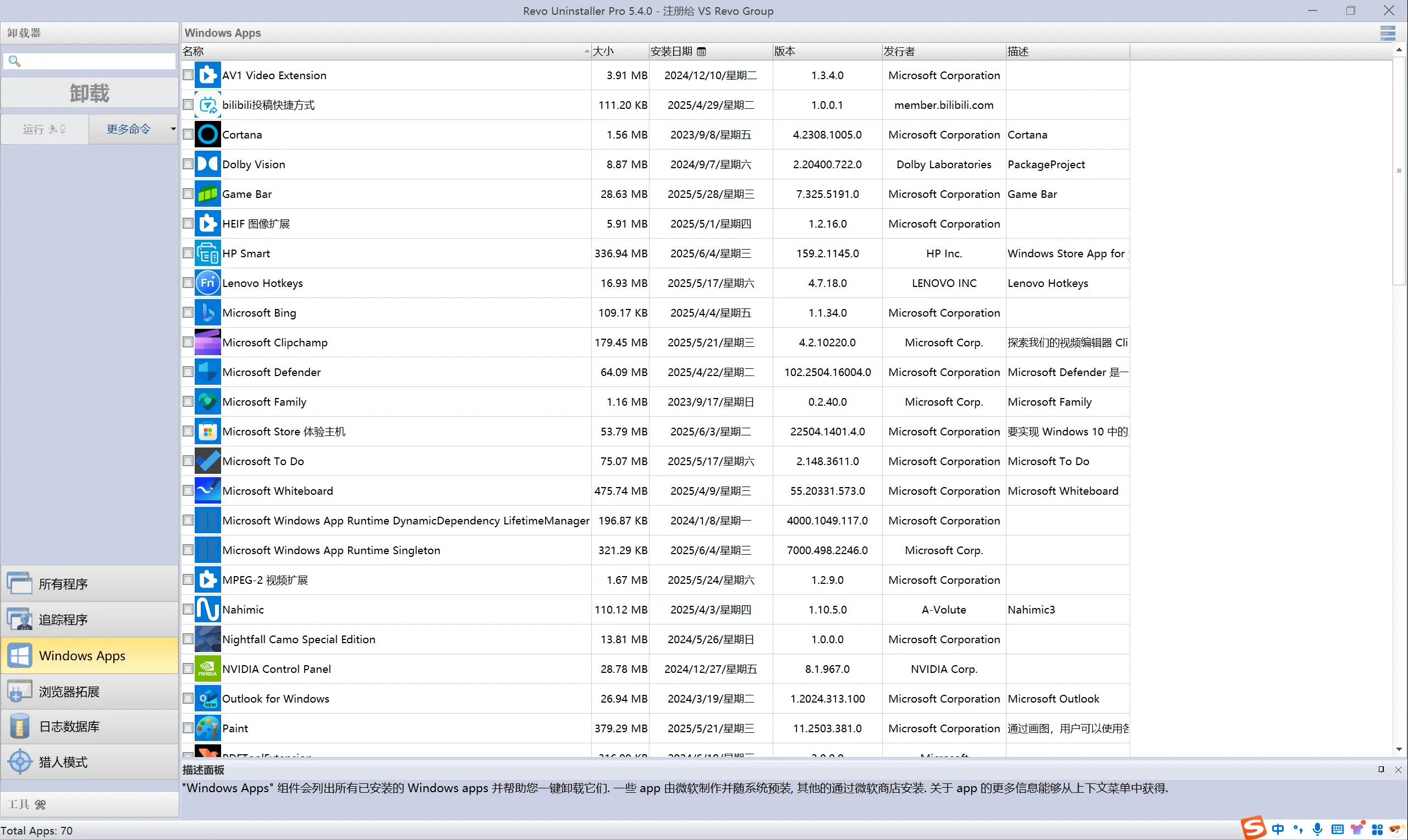Check the AV1 Video Extension checkbox
The height and width of the screenshot is (840, 1408).
point(188,75)
